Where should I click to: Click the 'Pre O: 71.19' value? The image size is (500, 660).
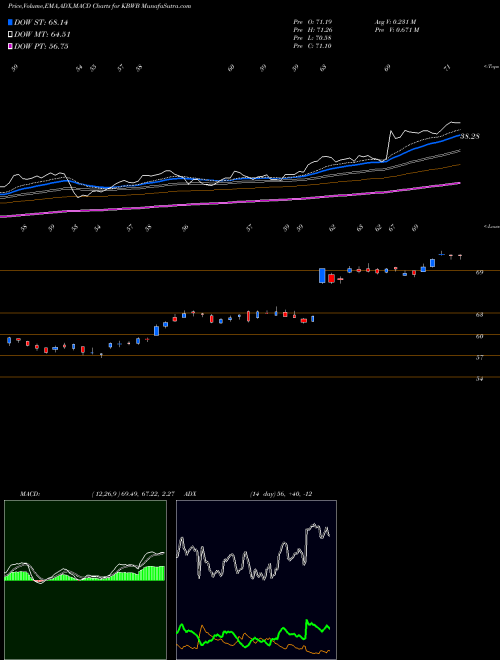(313, 21)
